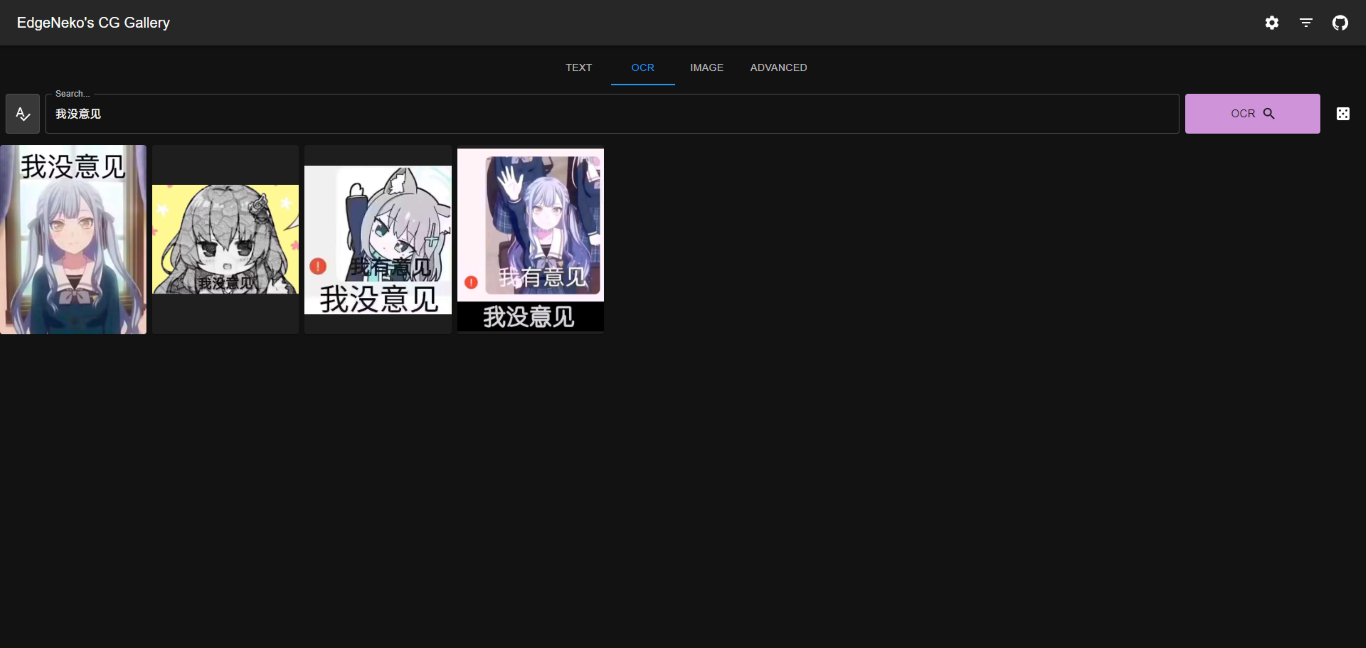Select the OCR tab
This screenshot has height=648, width=1366.
[x=643, y=68]
